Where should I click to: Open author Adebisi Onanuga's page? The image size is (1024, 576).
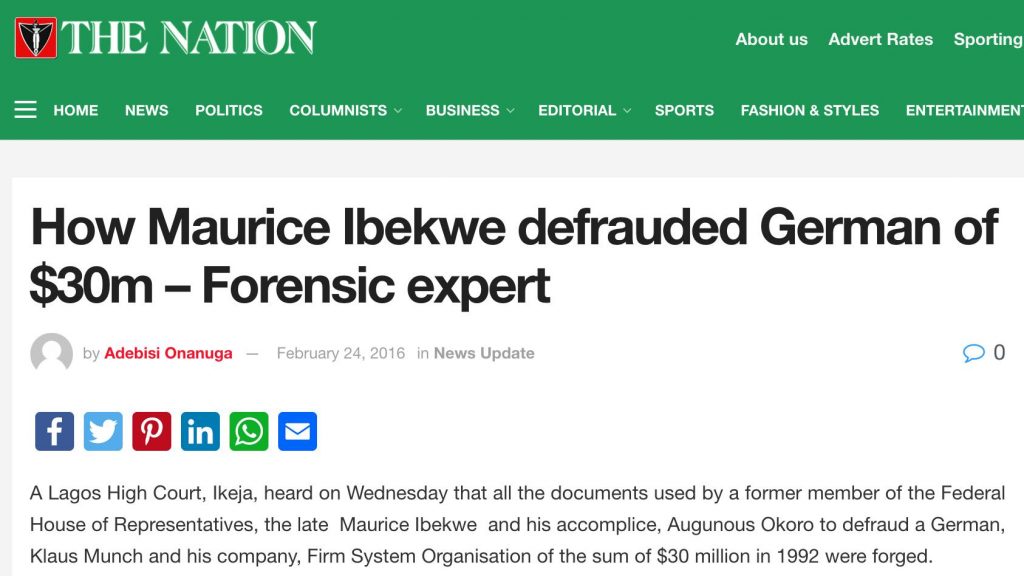pyautogui.click(x=168, y=353)
